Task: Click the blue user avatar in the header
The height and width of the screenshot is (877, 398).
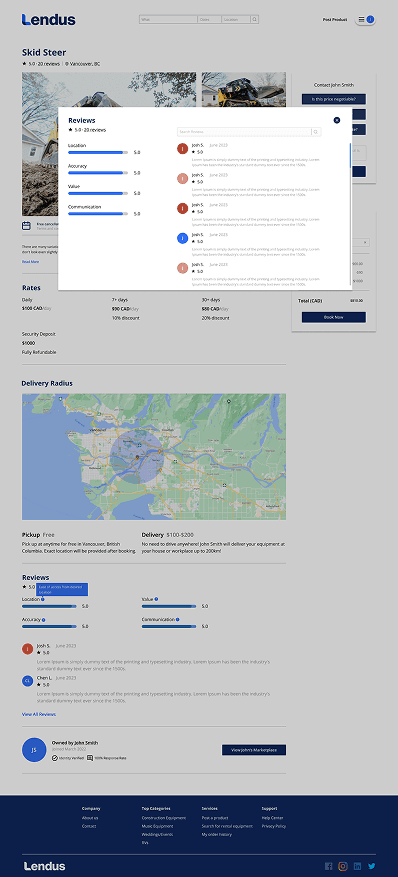Action: click(x=370, y=20)
